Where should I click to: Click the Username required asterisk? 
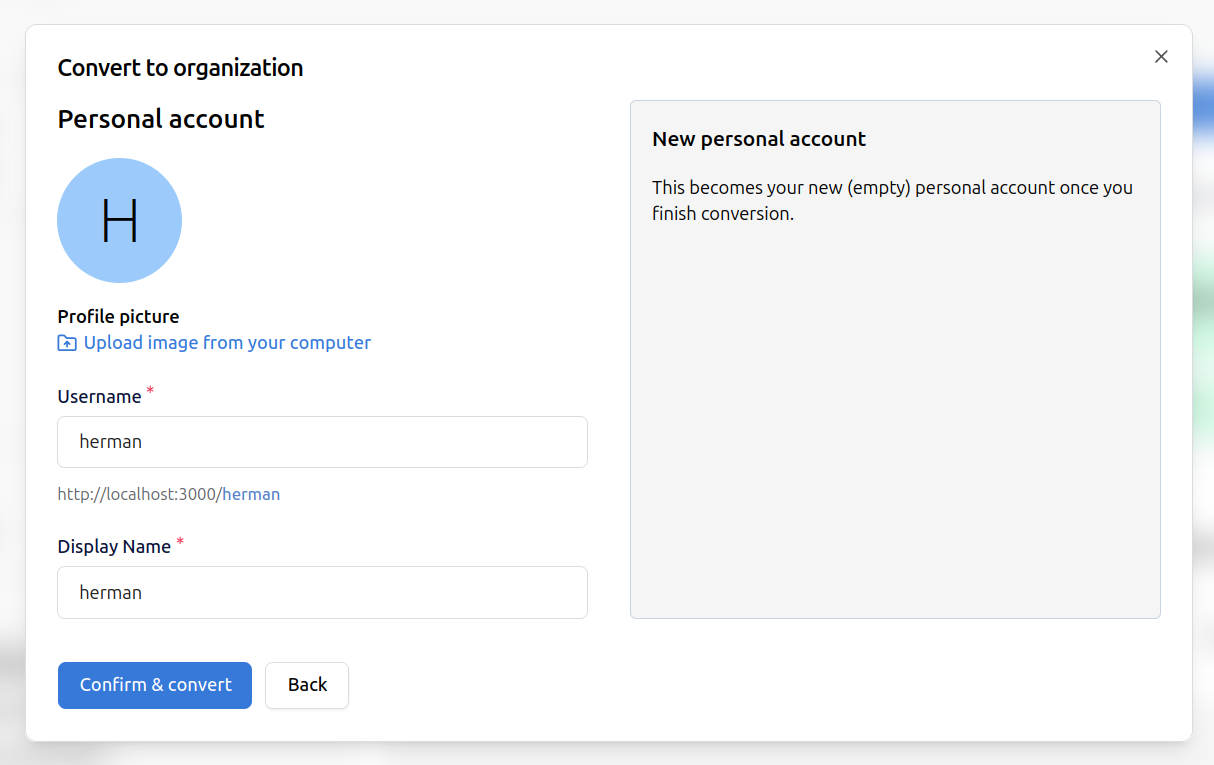tap(149, 391)
